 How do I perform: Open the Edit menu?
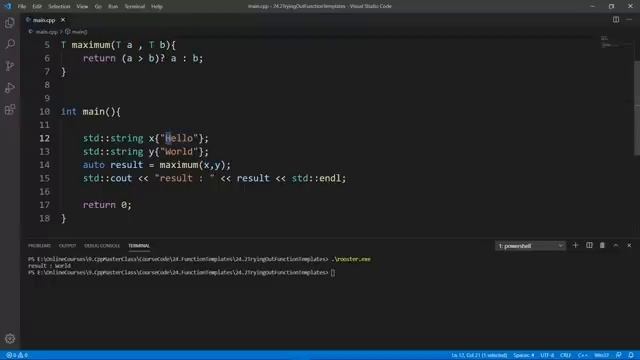click(37, 7)
